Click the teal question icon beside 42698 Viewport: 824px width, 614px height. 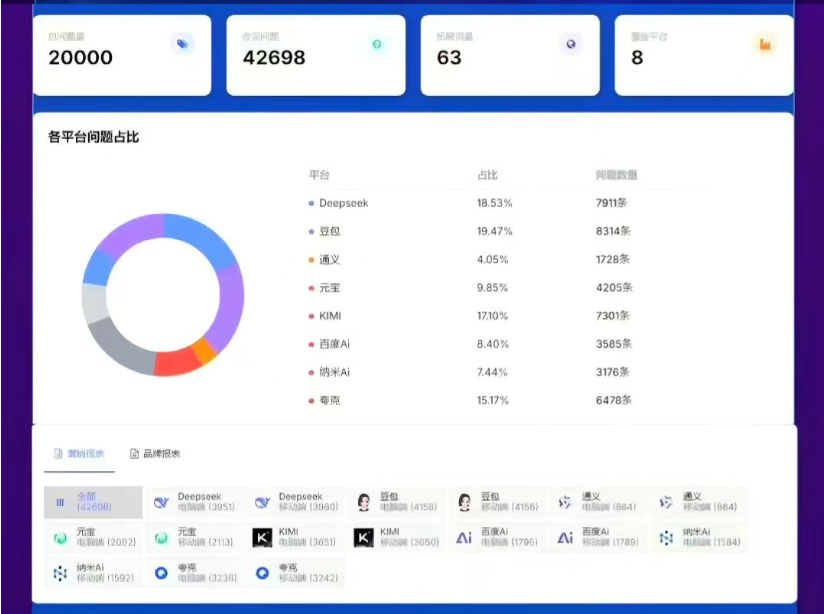(377, 44)
